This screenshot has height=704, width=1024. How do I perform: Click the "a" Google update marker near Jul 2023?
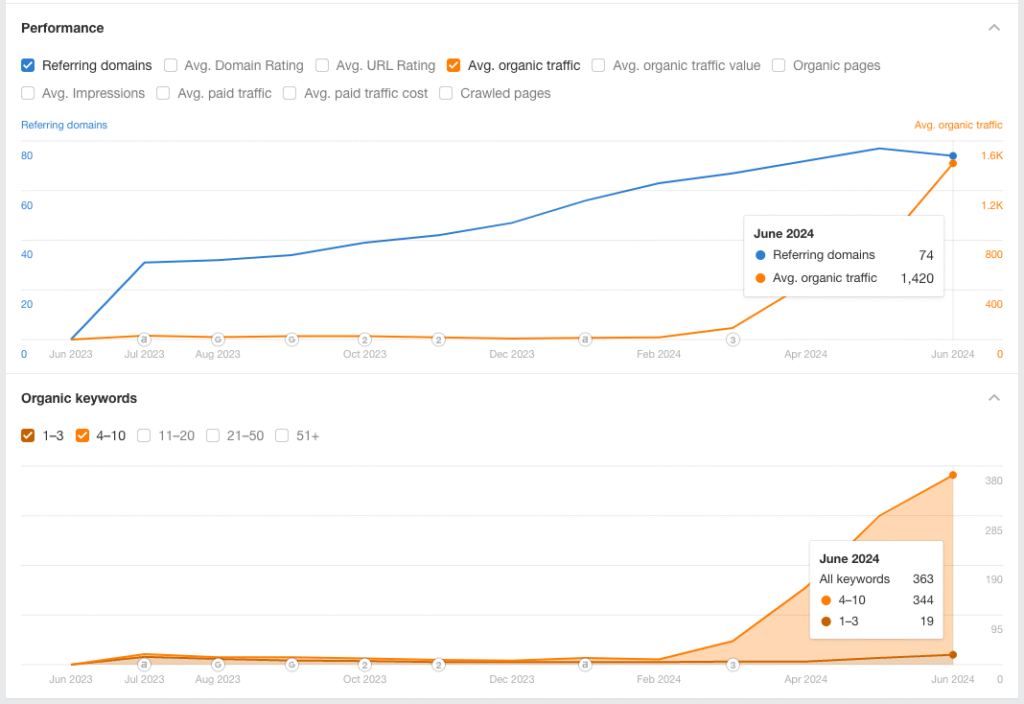pos(144,339)
